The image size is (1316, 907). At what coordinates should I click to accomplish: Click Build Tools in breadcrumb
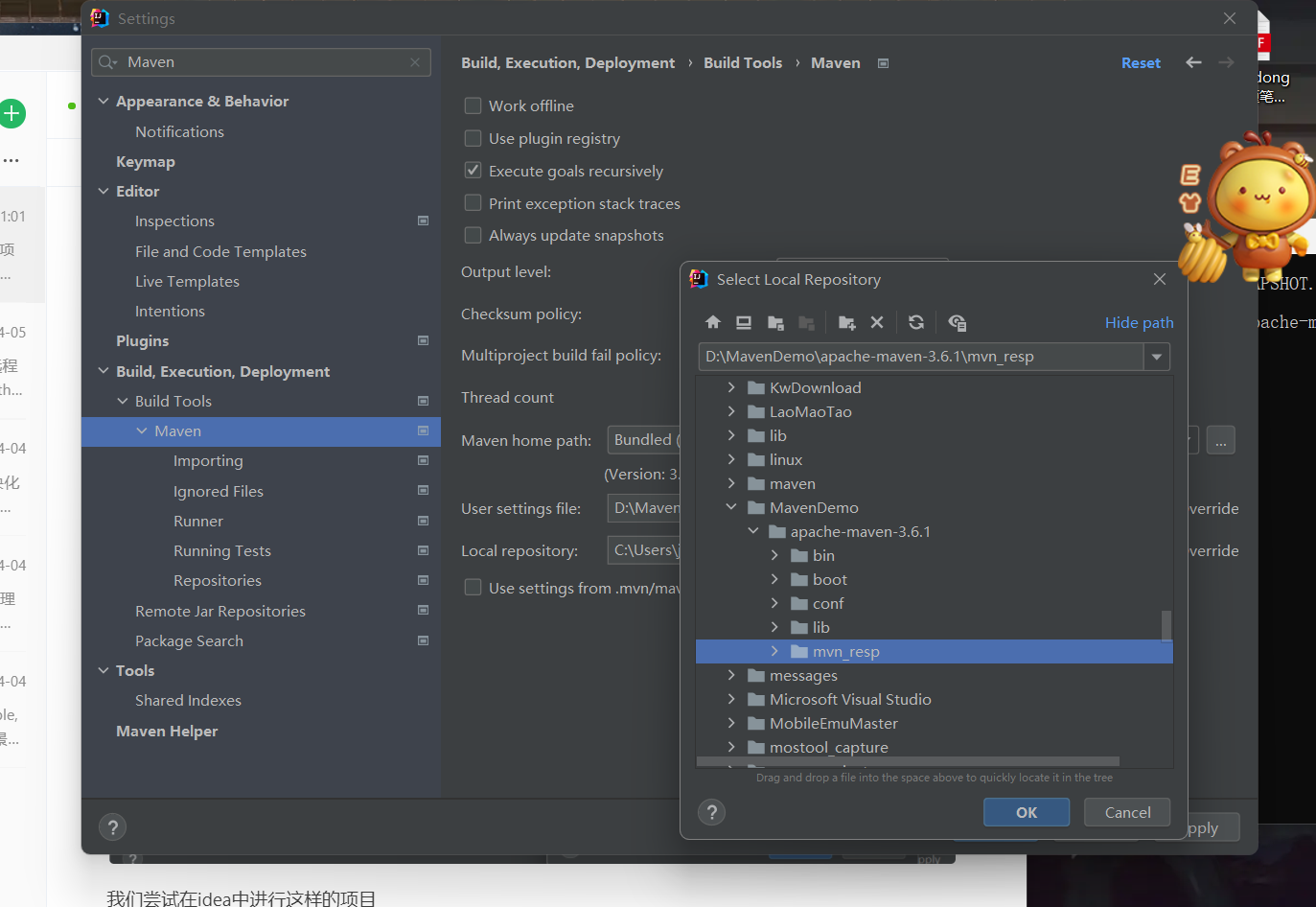[x=743, y=62]
